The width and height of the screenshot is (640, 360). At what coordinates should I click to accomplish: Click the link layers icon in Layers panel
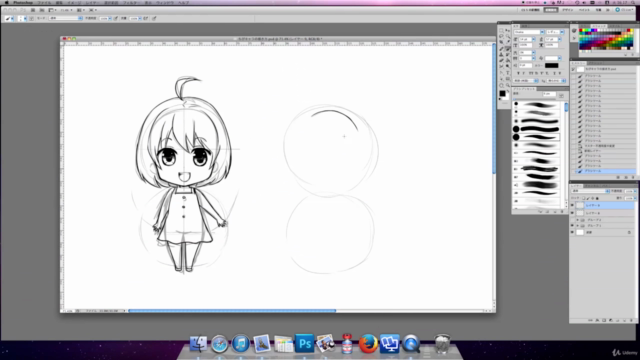(x=590, y=320)
